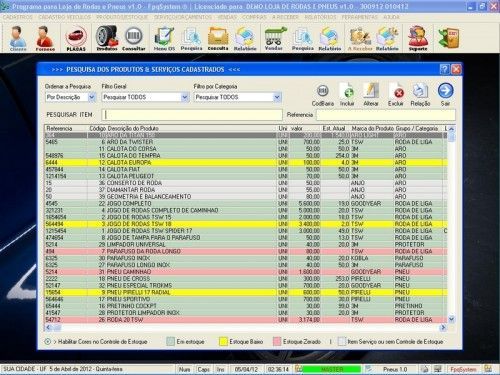Open the COMPRAS menu
The height and width of the screenshot is (375, 500).
tap(254, 17)
